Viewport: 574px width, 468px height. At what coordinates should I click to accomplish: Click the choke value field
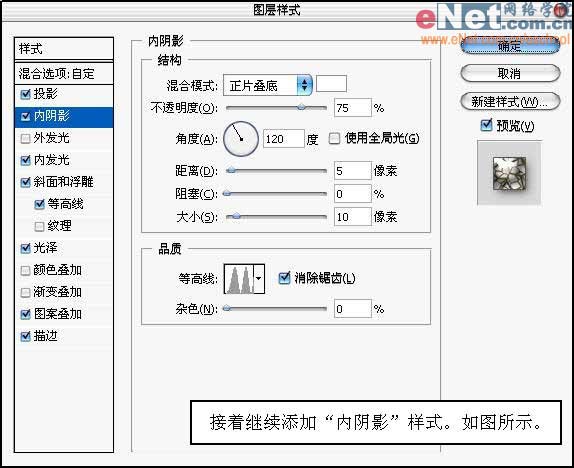[353, 194]
